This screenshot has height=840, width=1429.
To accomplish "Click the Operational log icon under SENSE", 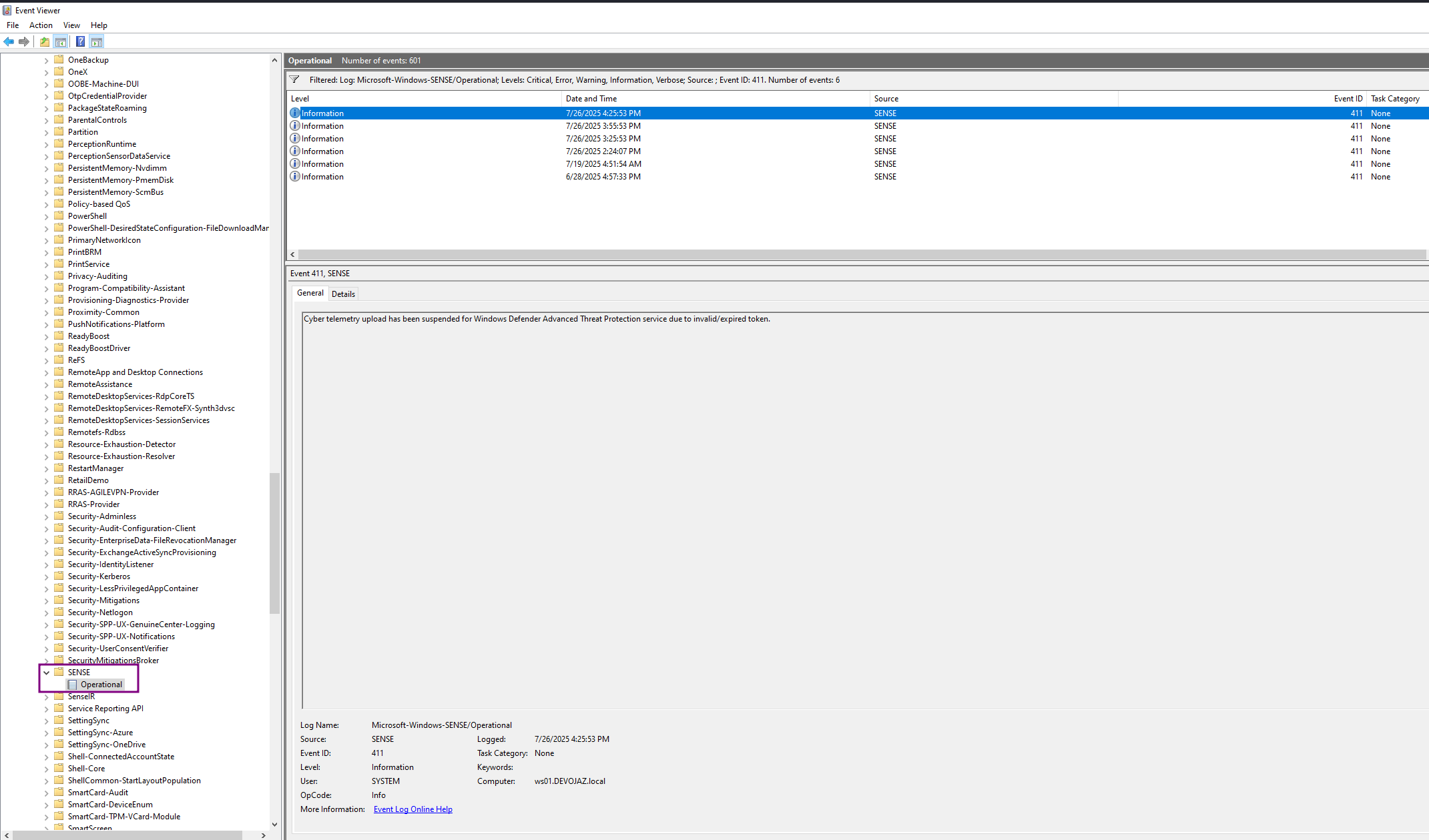I will (x=73, y=685).
